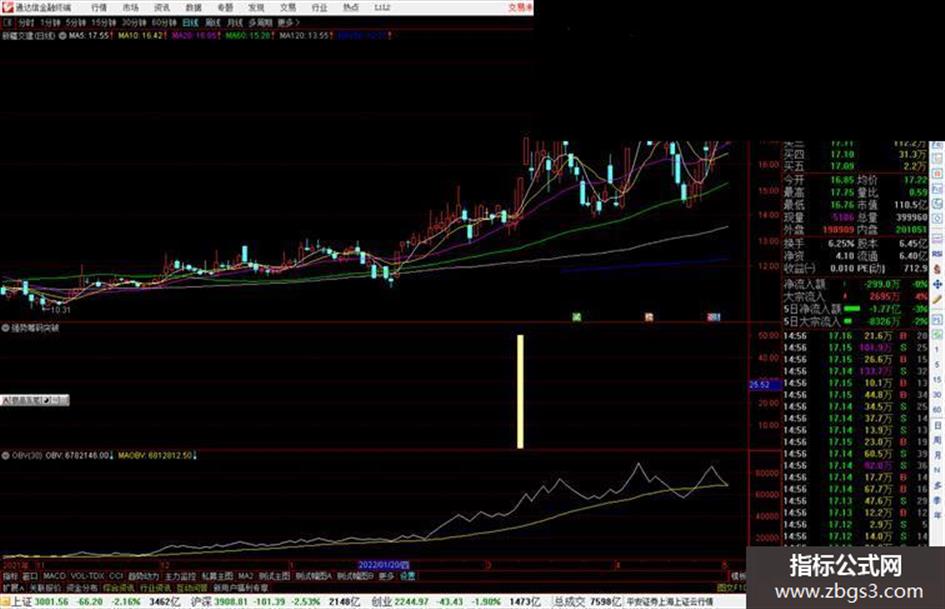Click the 上证 index in status bar
This screenshot has width=945, height=609.
[22, 602]
